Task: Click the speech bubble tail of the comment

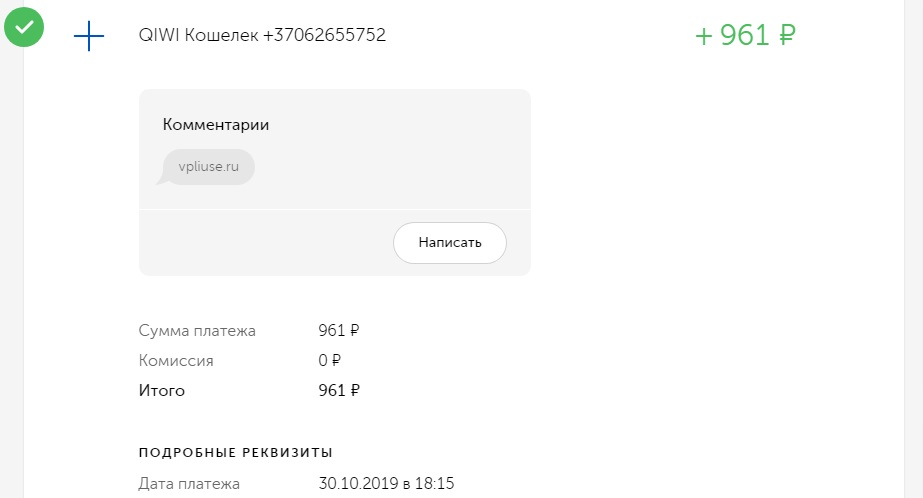Action: coord(160,180)
